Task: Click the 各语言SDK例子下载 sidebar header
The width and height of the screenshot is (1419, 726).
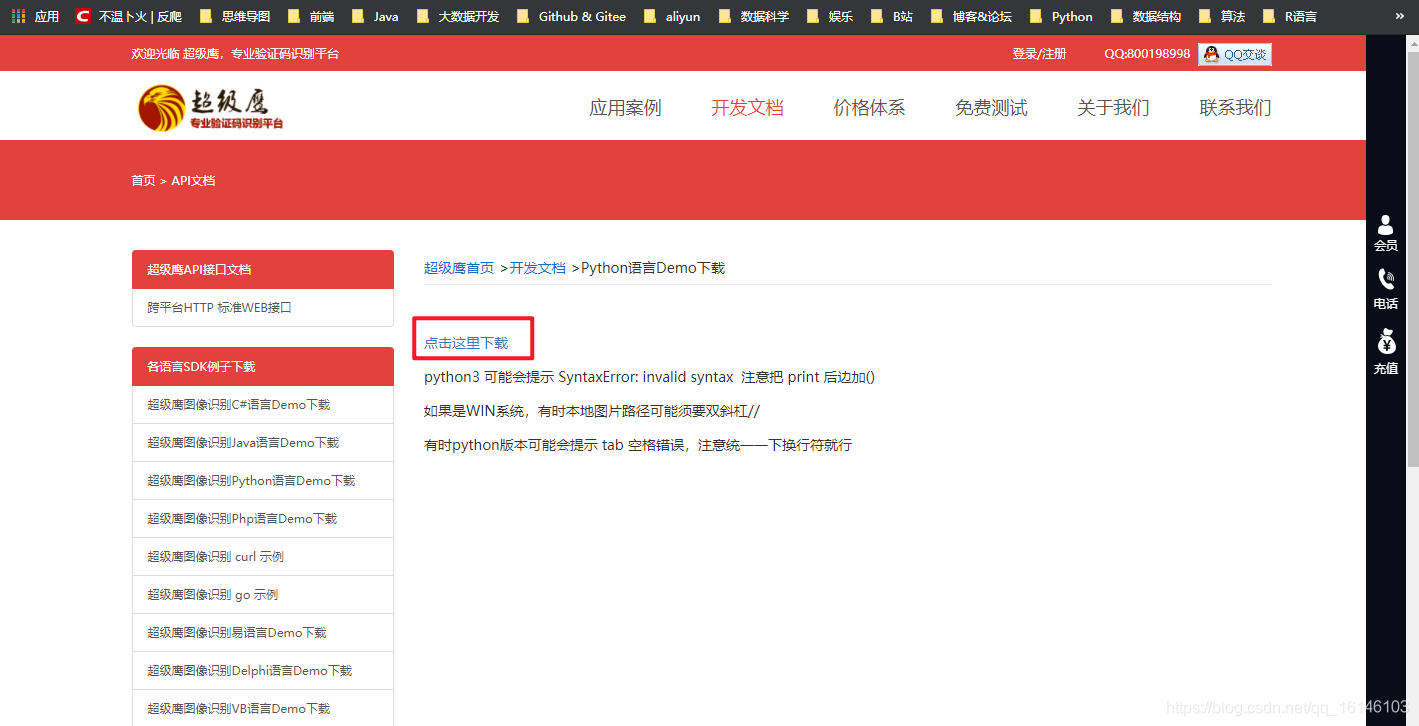Action: click(x=263, y=367)
